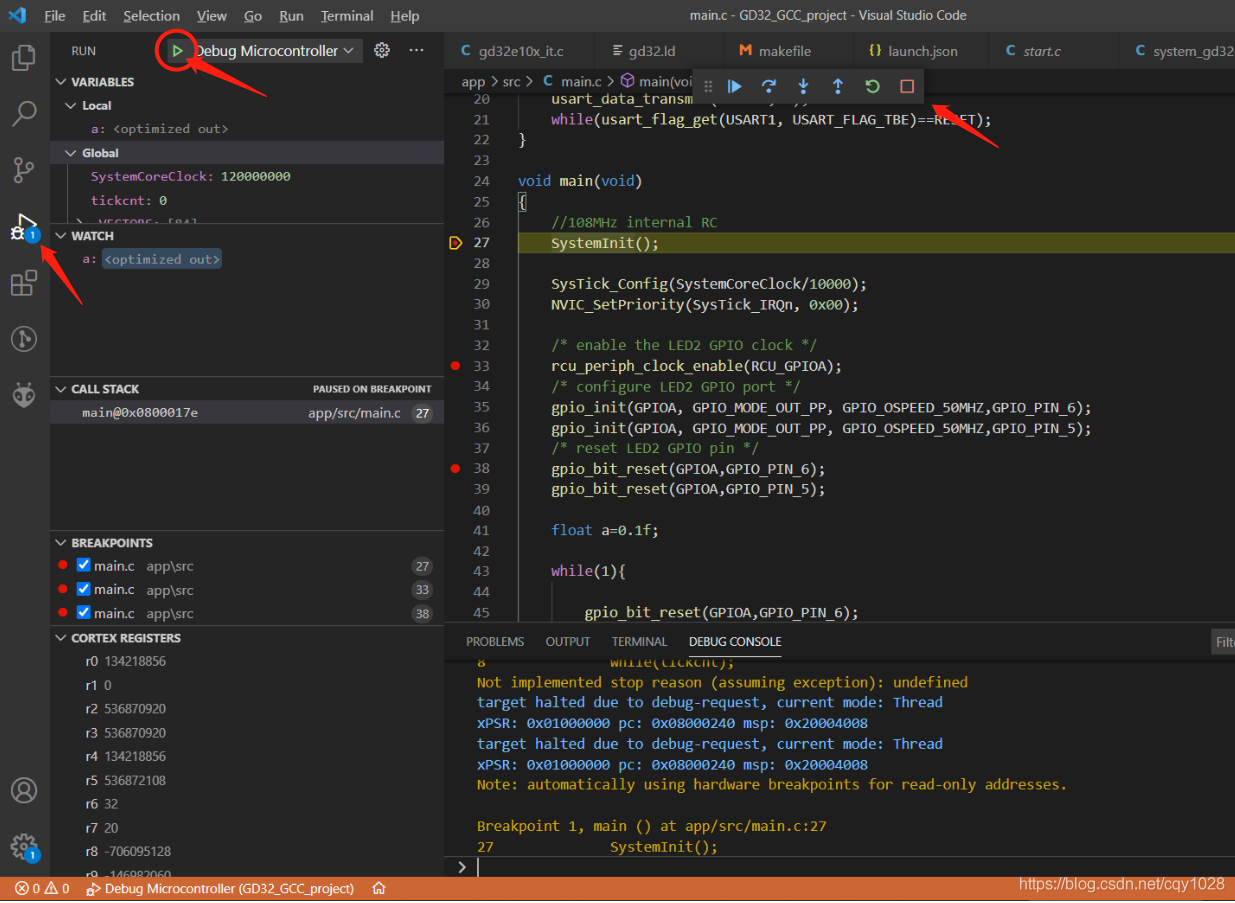Select SystemCoreClock global variable row
This screenshot has height=903, width=1235.
point(247,176)
